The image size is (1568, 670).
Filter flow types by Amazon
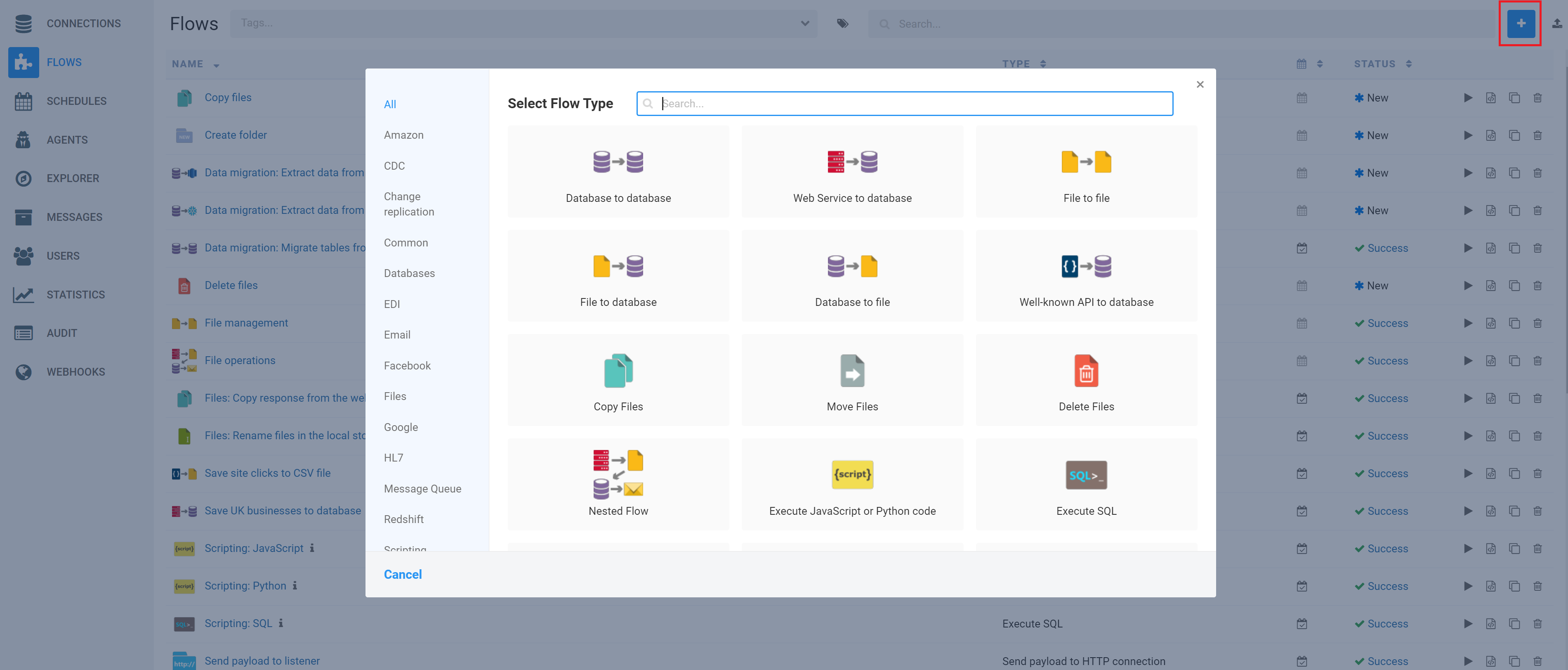coord(403,135)
